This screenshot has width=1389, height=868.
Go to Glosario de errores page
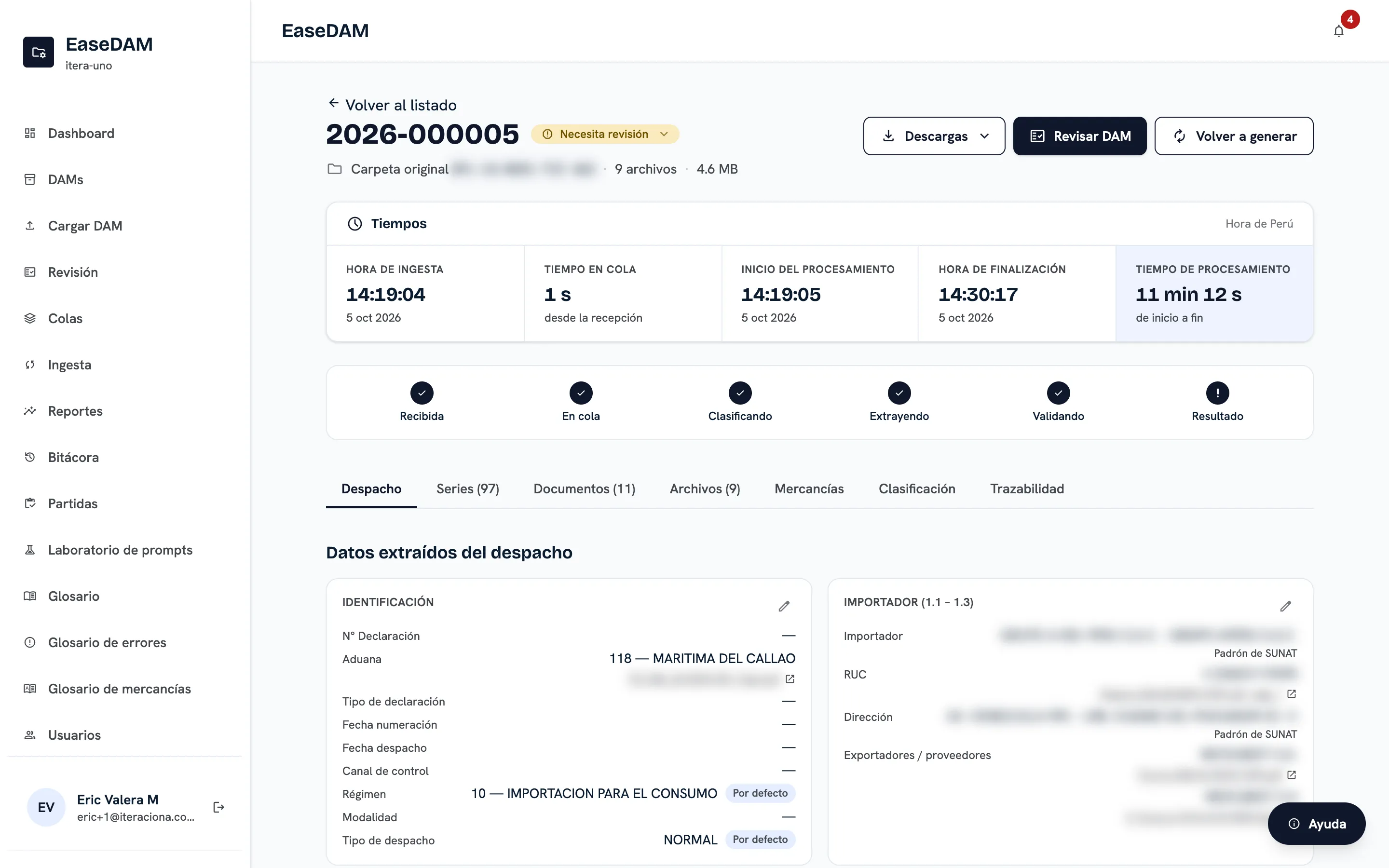(x=125, y=642)
